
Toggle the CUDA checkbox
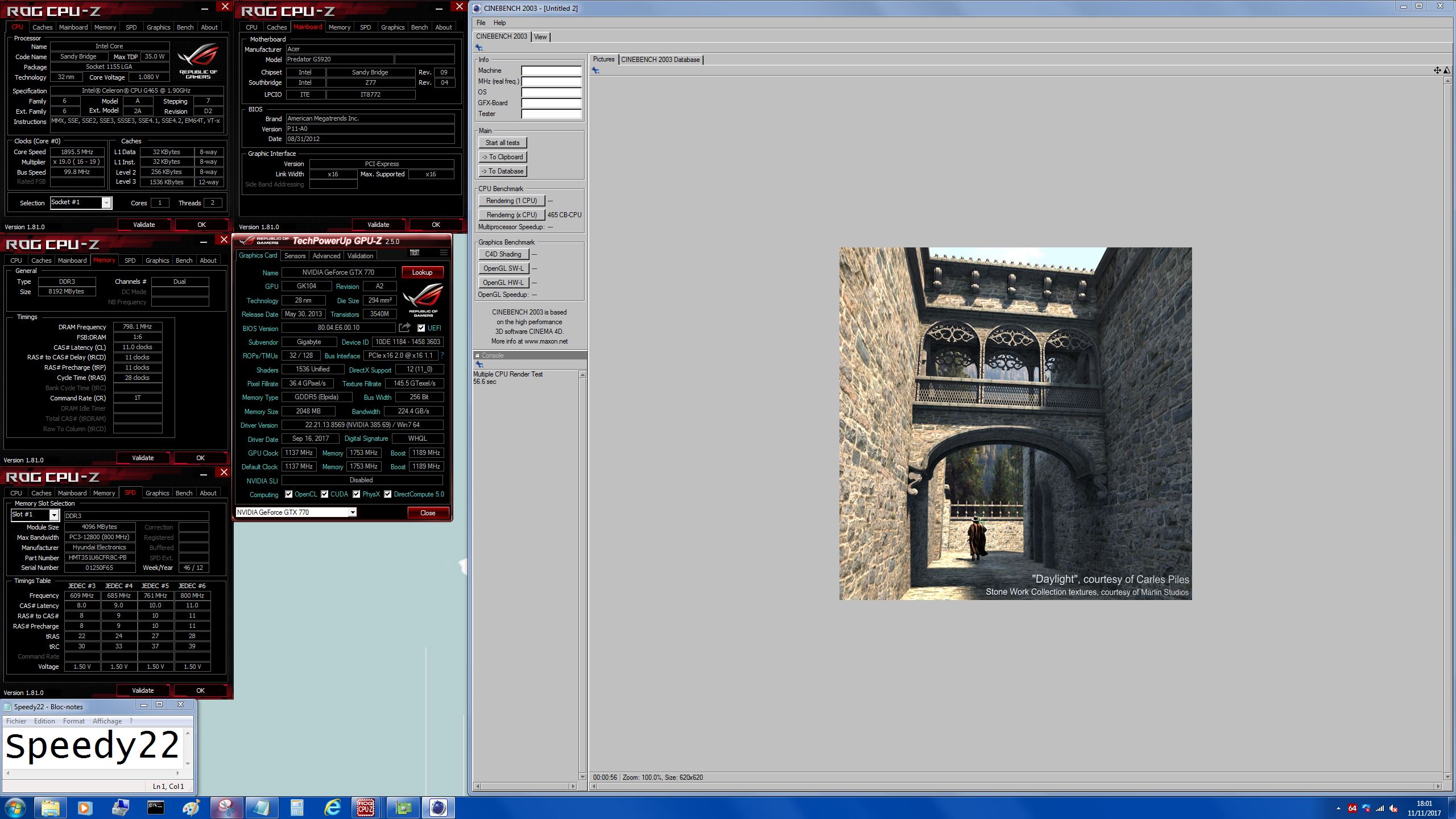click(x=324, y=494)
